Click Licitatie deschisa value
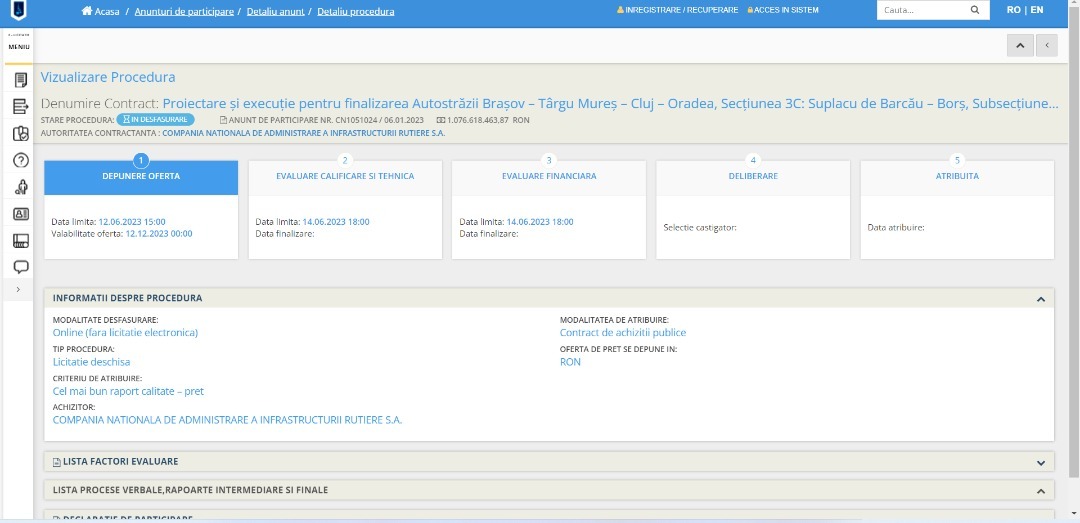 click(x=92, y=362)
